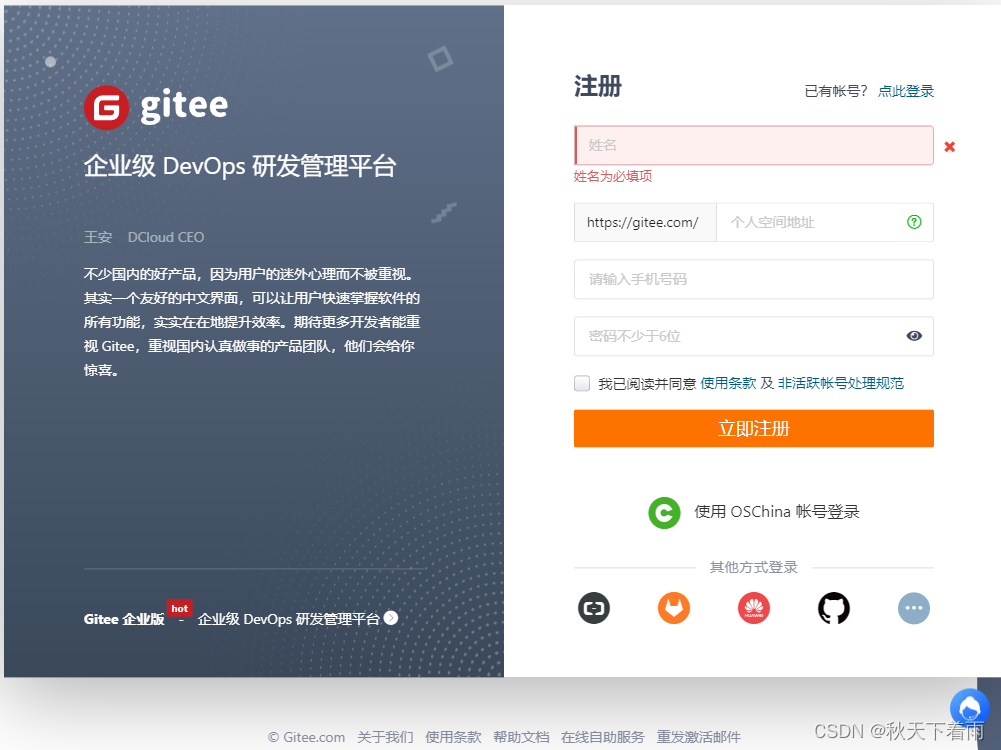
Task: Sign in with the dark link-shaped icon
Action: pyautogui.click(x=594, y=608)
